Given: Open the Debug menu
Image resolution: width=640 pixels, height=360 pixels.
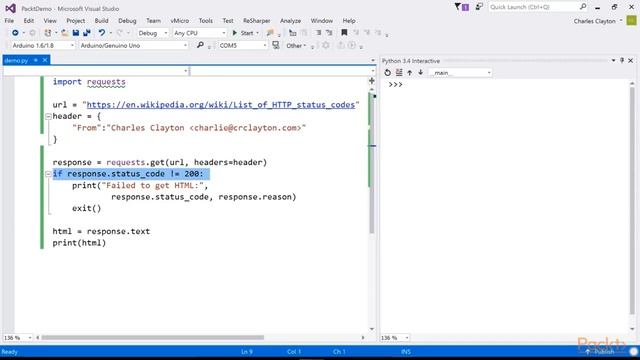Looking at the screenshot, I should (x=127, y=20).
